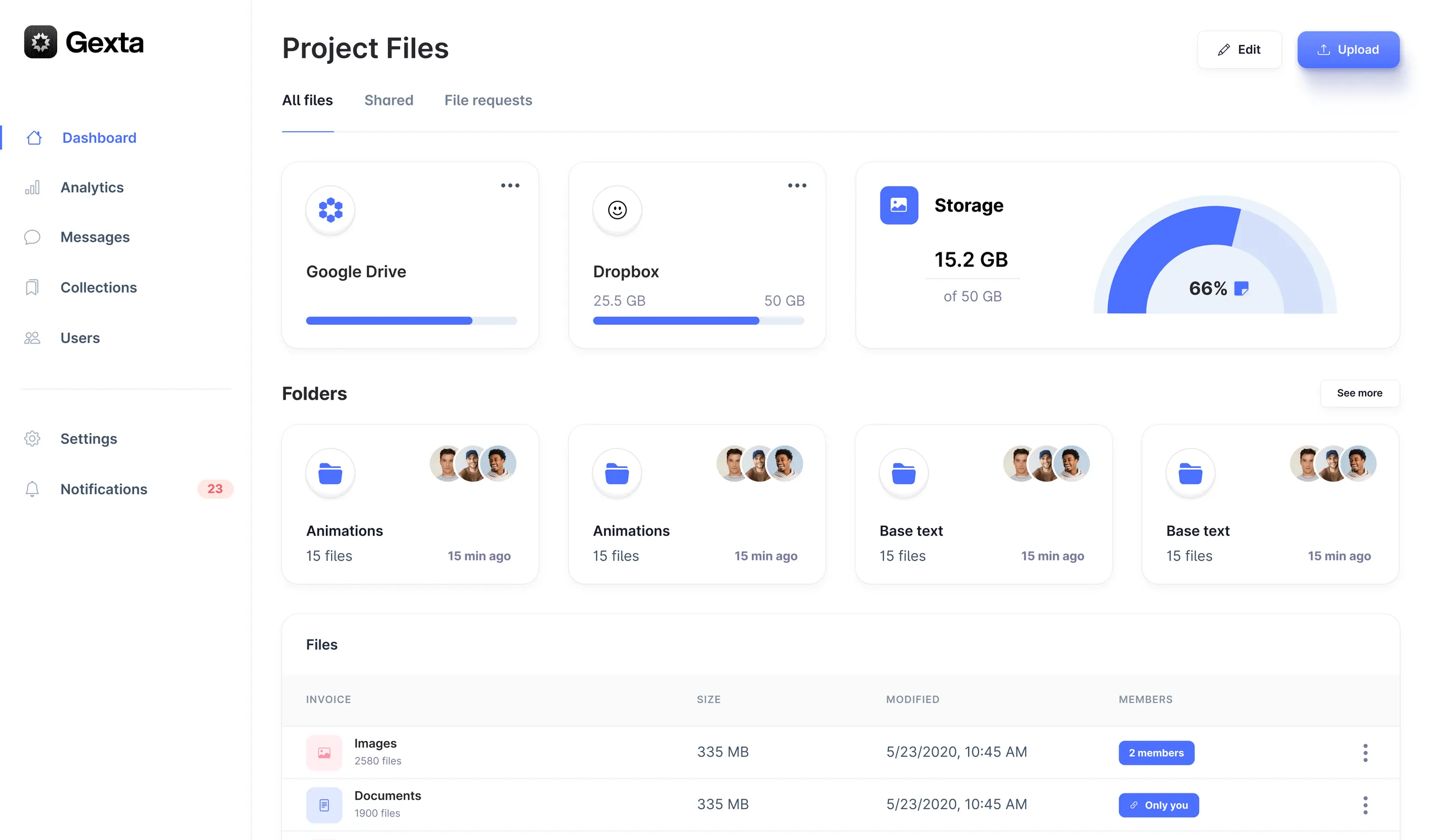Click the Upload button
Screen dimensions: 1430x840
(x=1348, y=50)
